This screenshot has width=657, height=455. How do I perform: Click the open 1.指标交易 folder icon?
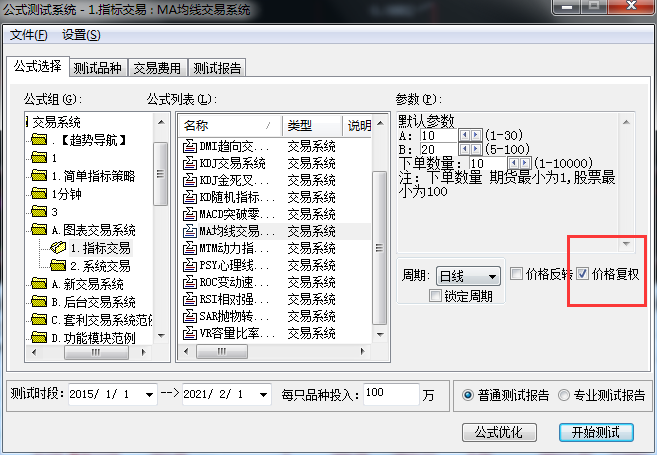pyautogui.click(x=58, y=248)
